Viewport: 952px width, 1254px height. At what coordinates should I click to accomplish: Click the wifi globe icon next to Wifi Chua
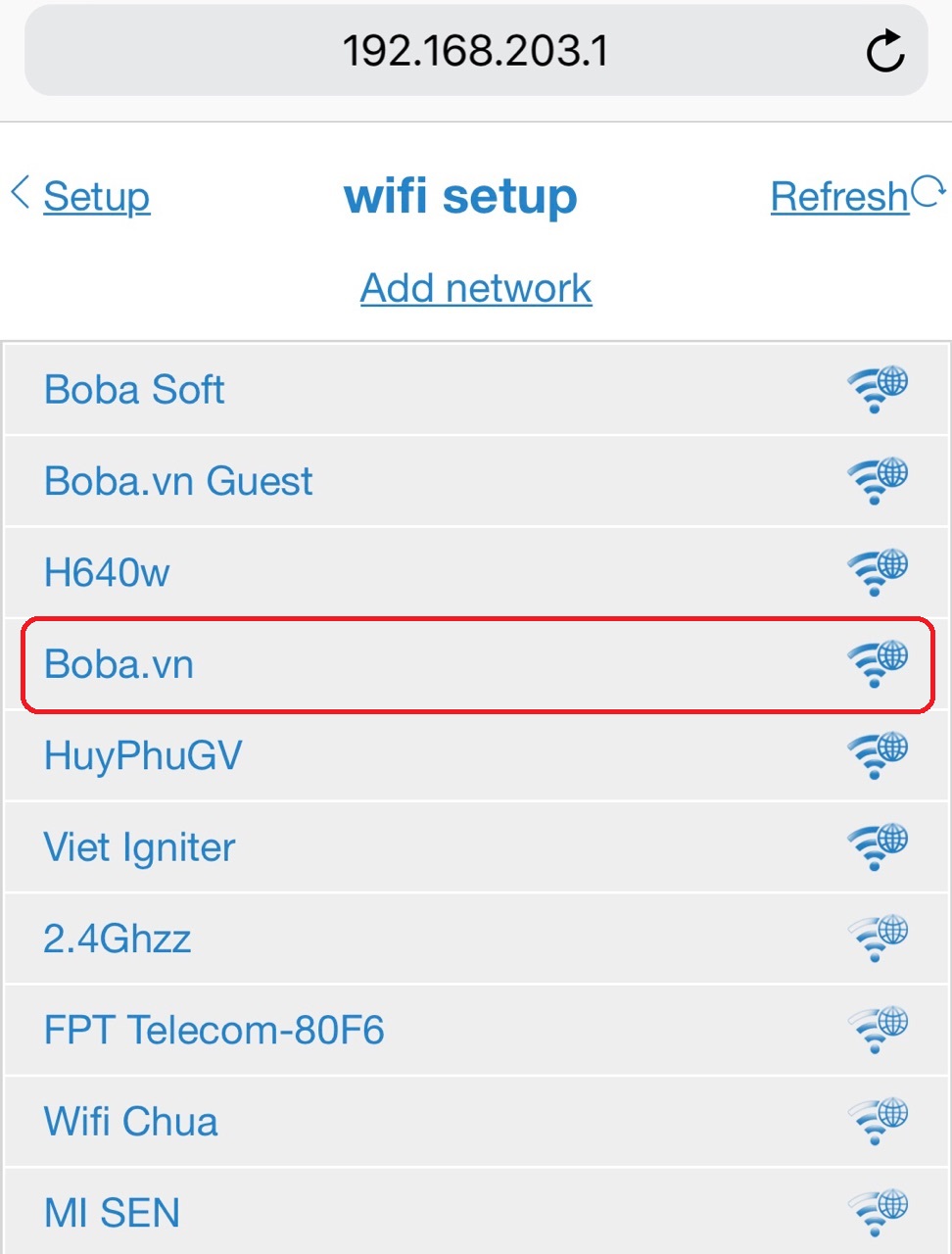click(x=877, y=1121)
